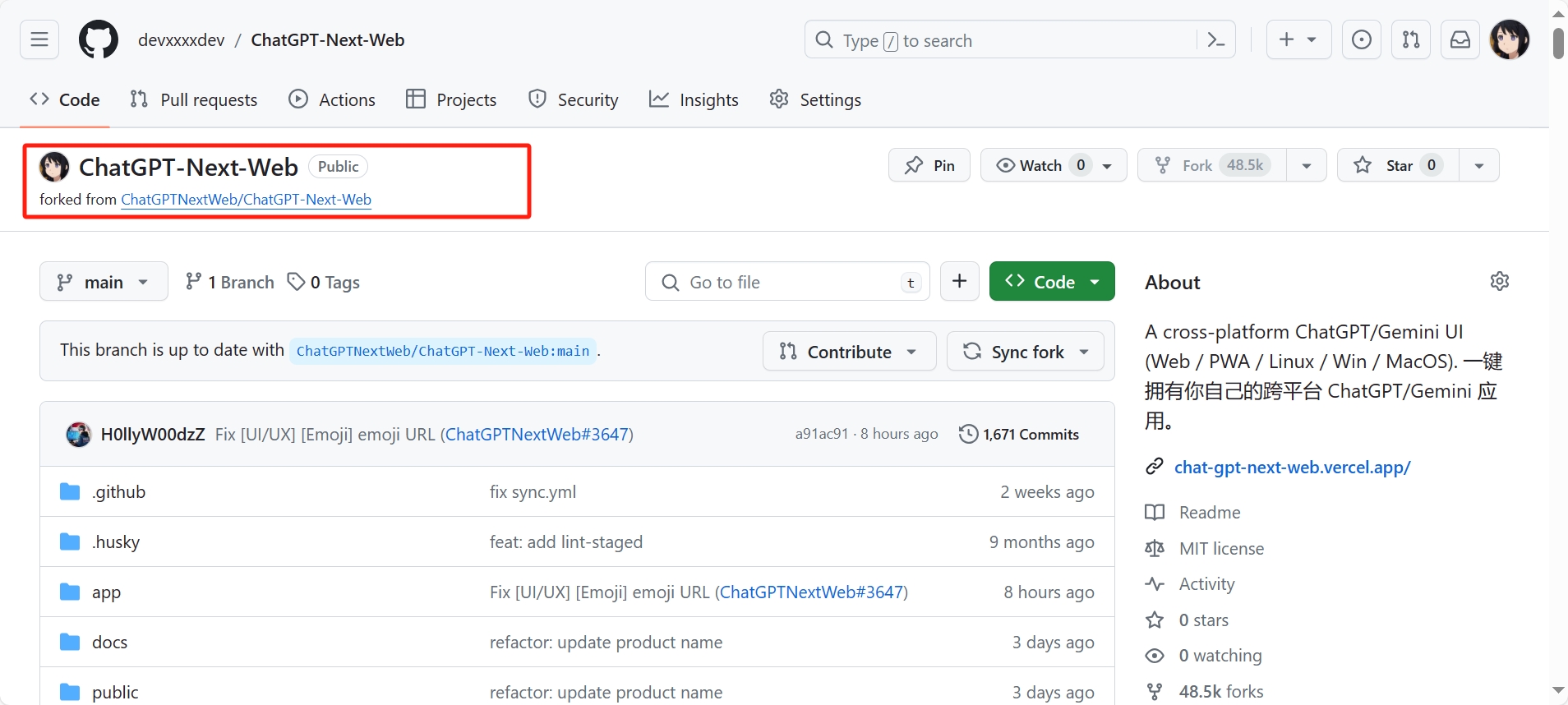Open the .github folder icon
The image size is (1568, 705).
pos(70,491)
